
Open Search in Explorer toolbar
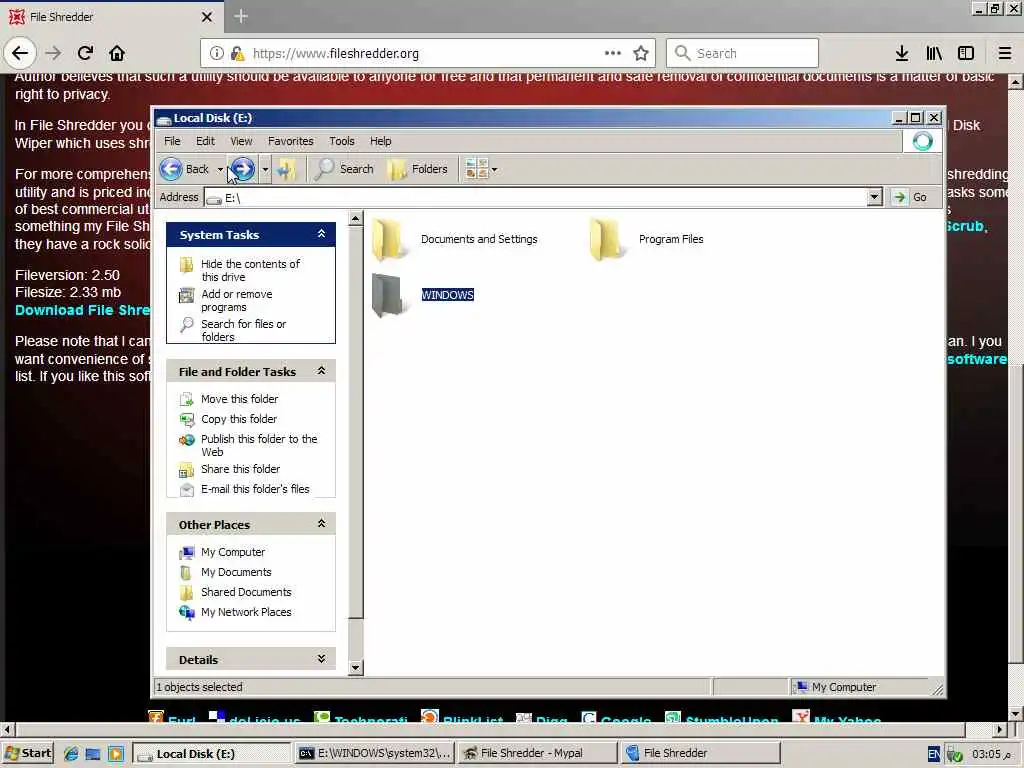coord(344,169)
